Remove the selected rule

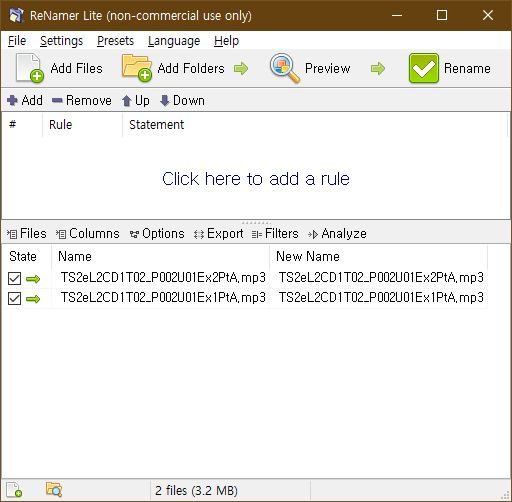(82, 100)
